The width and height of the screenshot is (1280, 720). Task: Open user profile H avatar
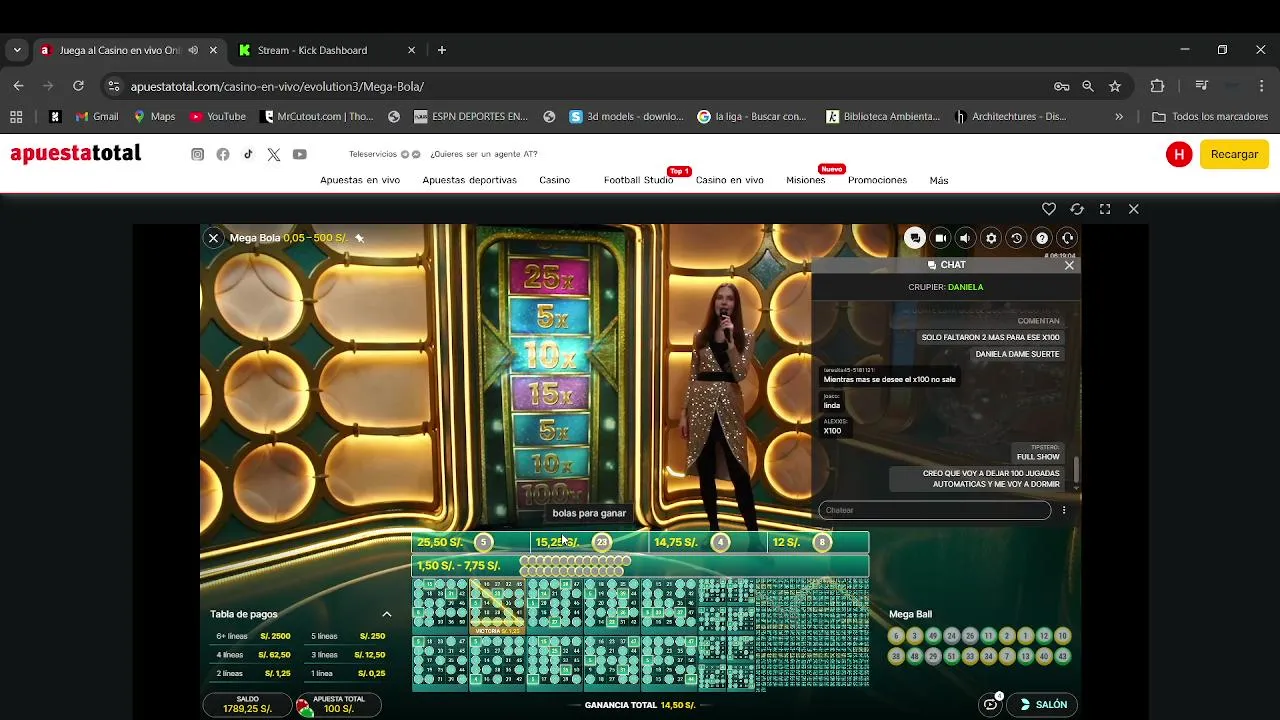(1179, 154)
